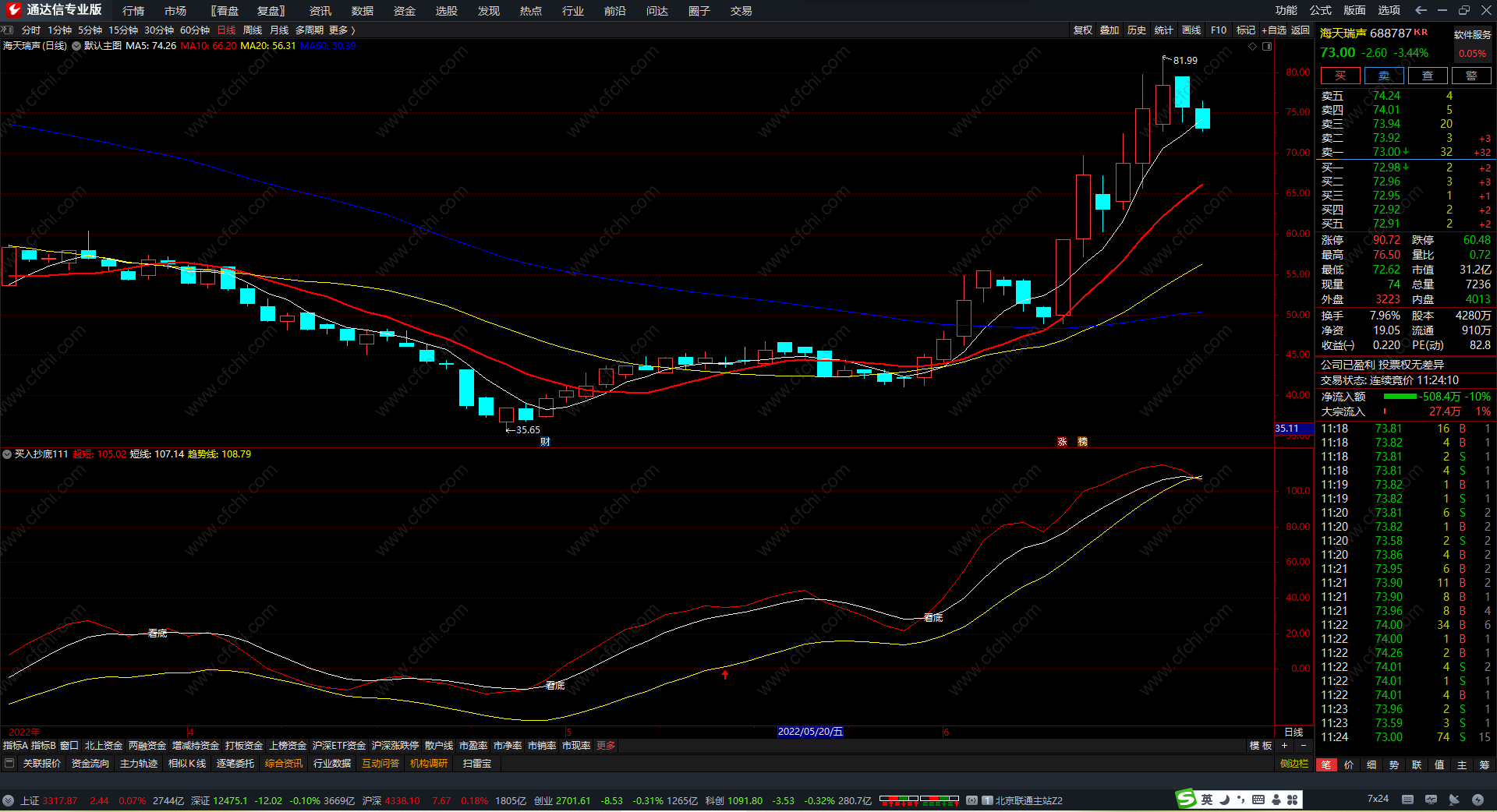Click the punctuation icon on the input bar

(x=1240, y=800)
